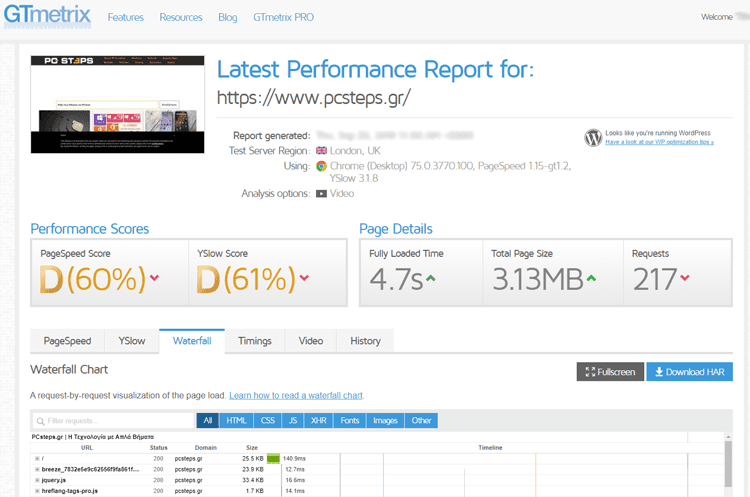Filter waterfall by Other
The width and height of the screenshot is (750, 497).
(x=421, y=420)
